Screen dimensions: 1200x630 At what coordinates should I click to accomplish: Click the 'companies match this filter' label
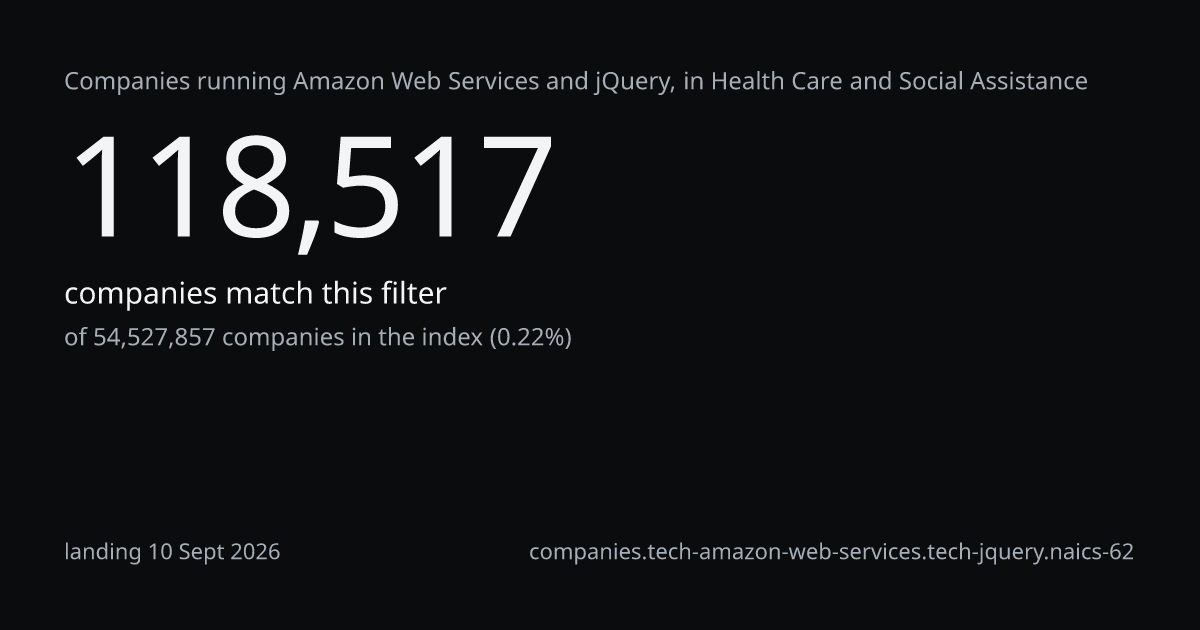(255, 294)
